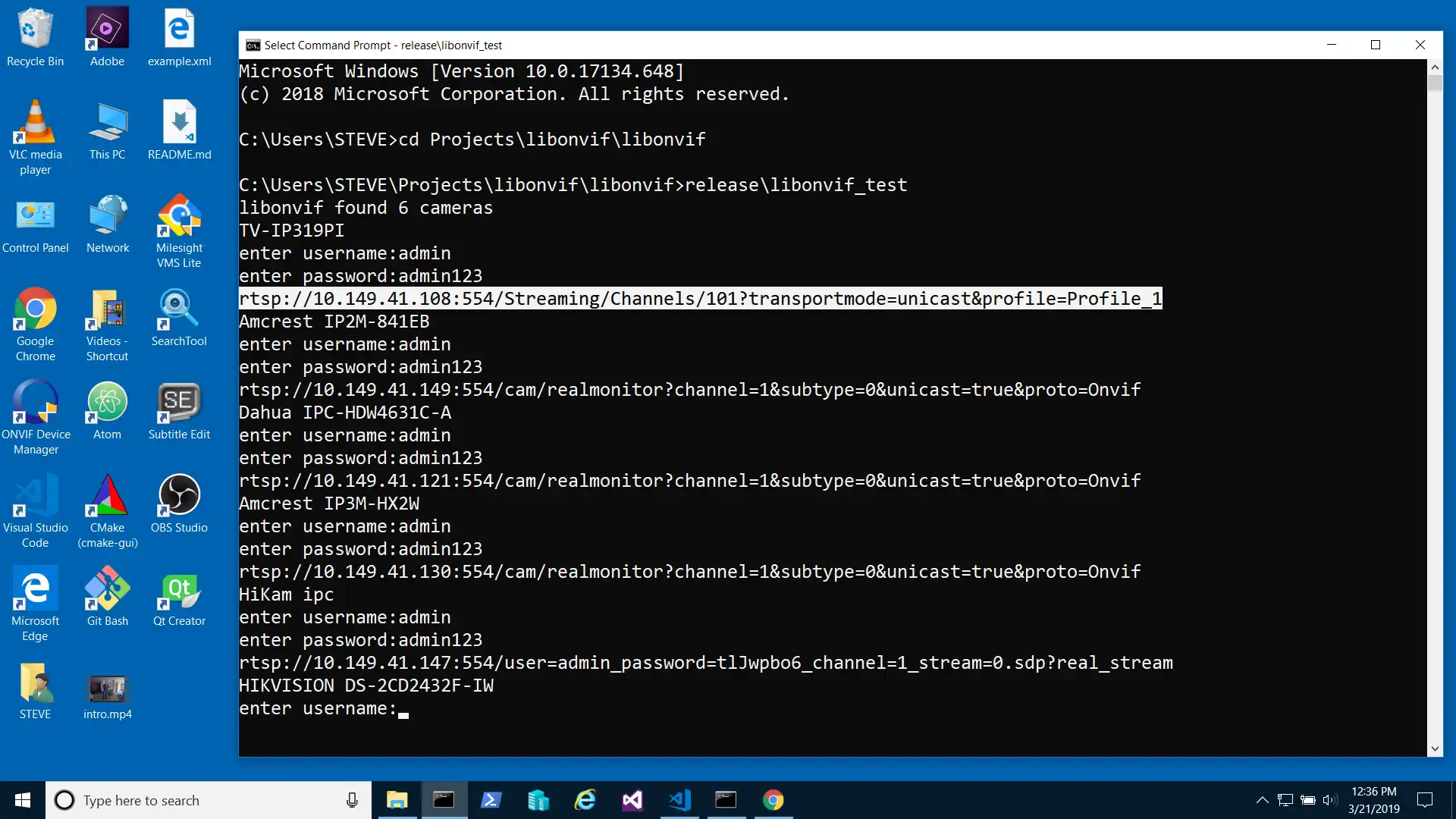The image size is (1456, 819).
Task: Select SearchTool desktop shortcut
Action: pos(179,317)
